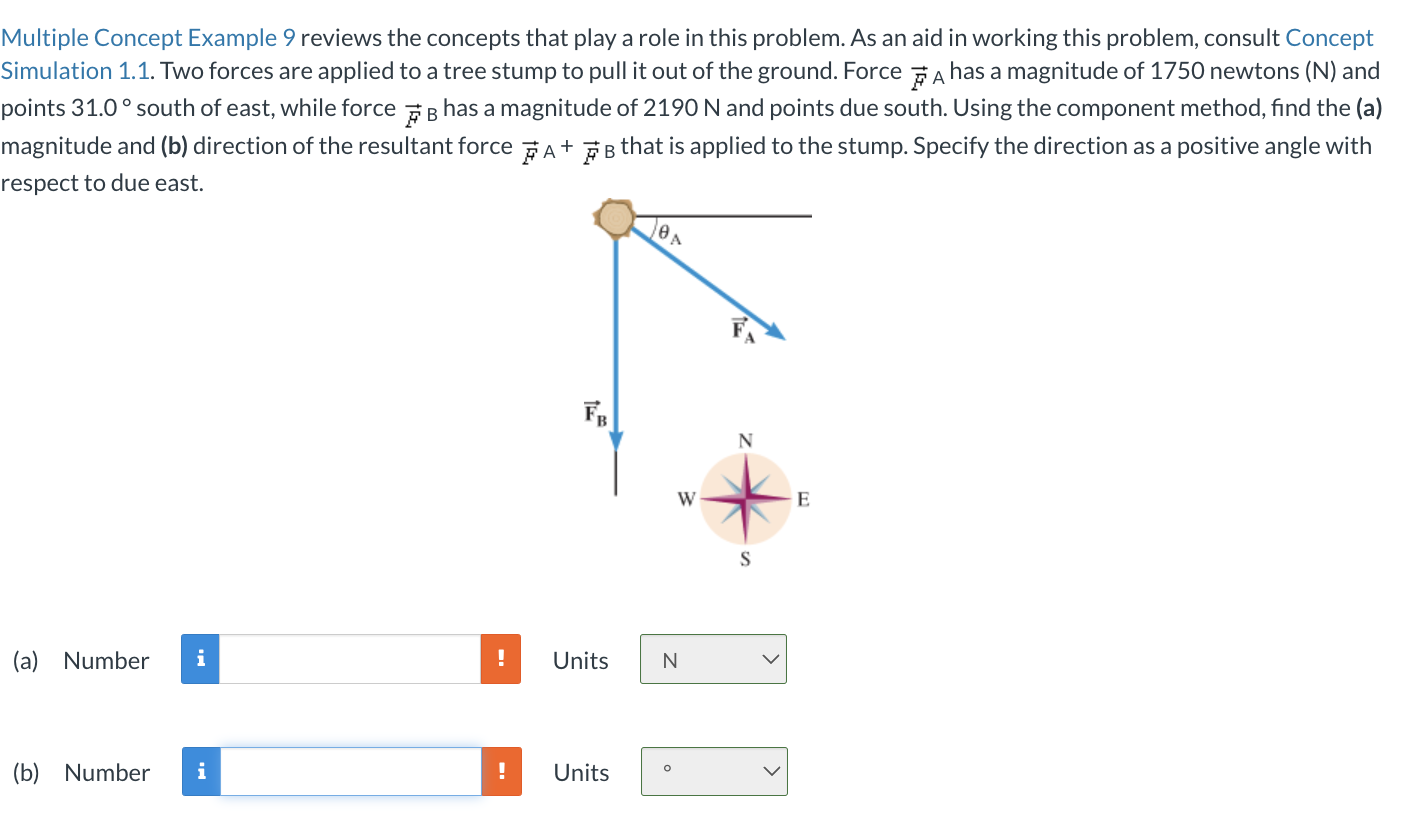Click the N label on the compass
This screenshot has width=1410, height=840.
(x=744, y=440)
